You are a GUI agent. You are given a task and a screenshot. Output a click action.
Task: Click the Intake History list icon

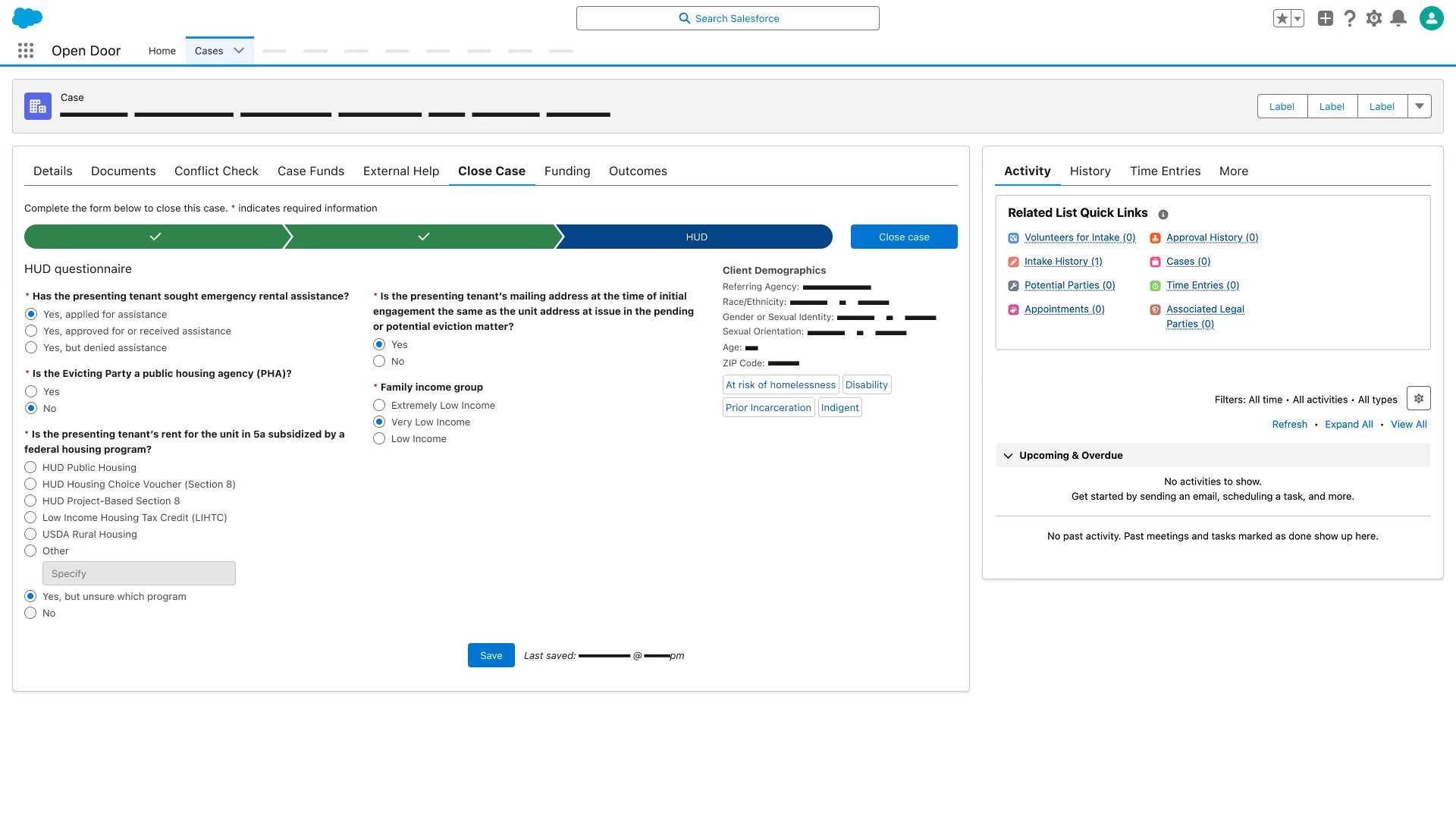click(x=1013, y=262)
